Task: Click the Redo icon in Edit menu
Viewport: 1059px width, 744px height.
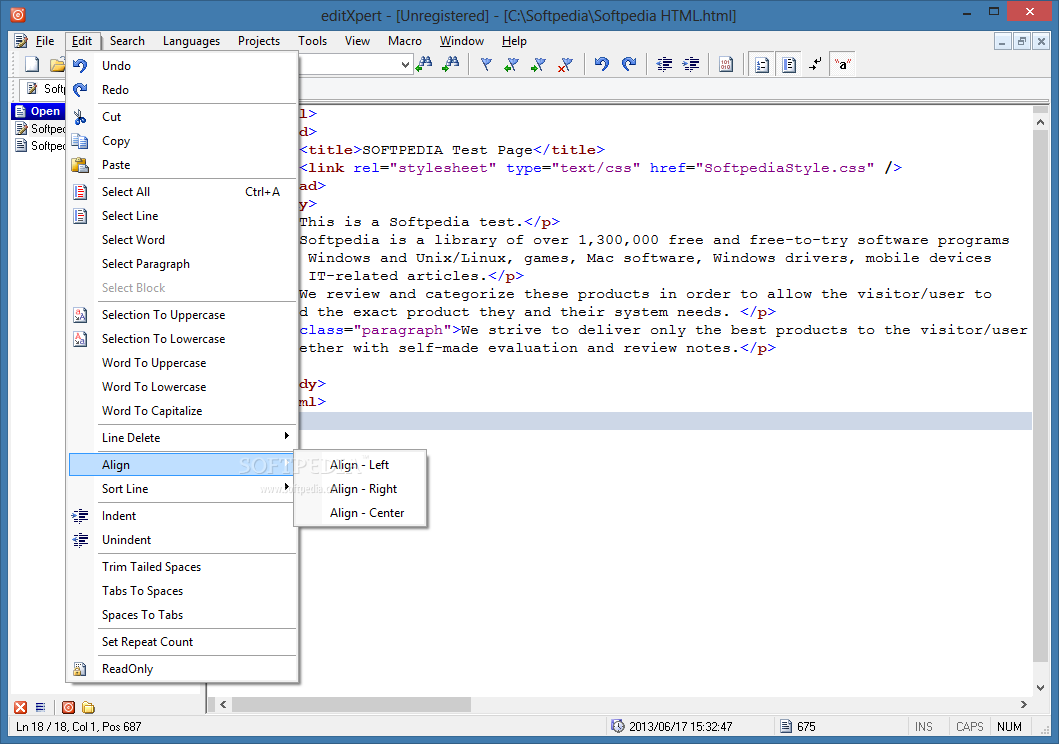Action: click(80, 90)
